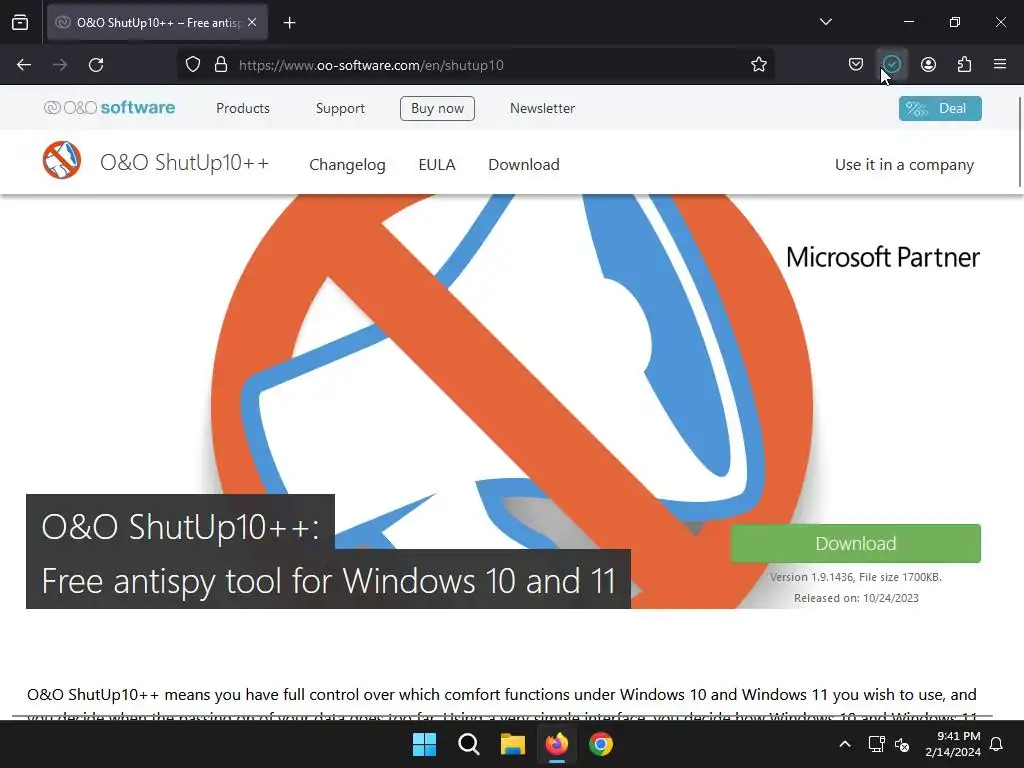
Task: Click the green Download button
Action: [x=856, y=543]
